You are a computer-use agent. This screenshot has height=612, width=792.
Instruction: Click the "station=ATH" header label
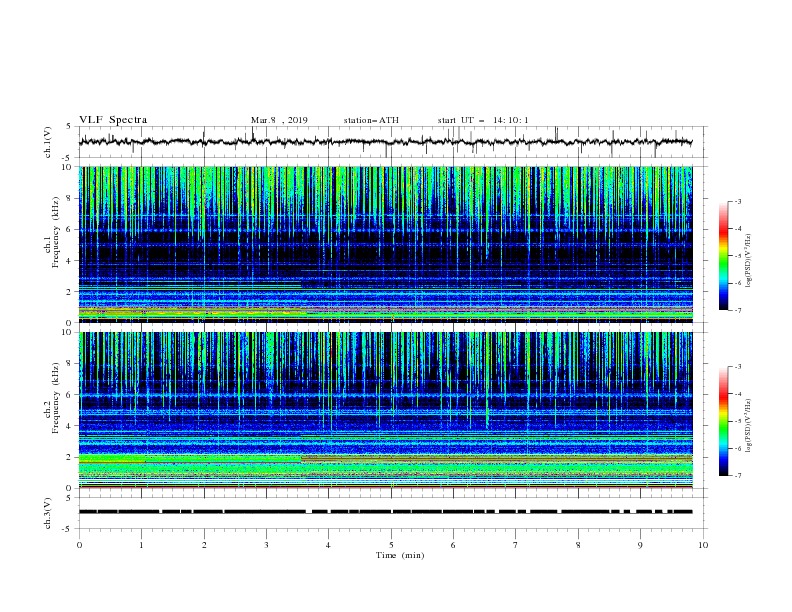tap(371, 120)
